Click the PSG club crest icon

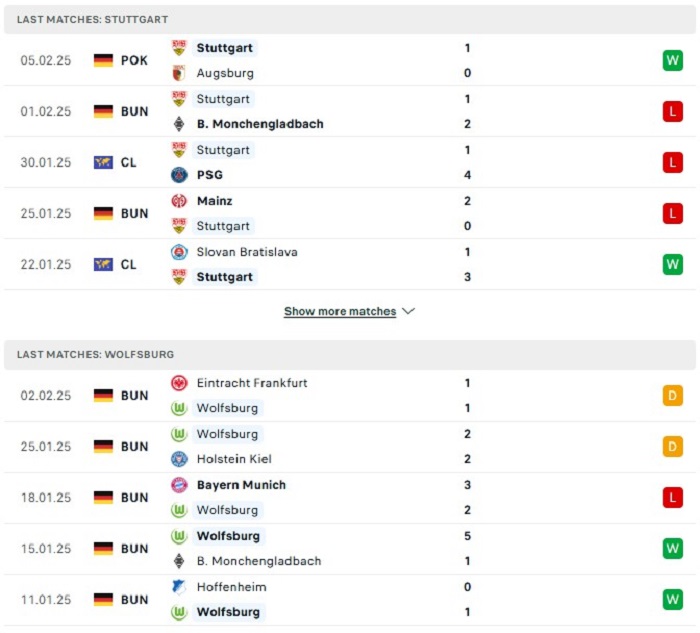click(x=179, y=175)
